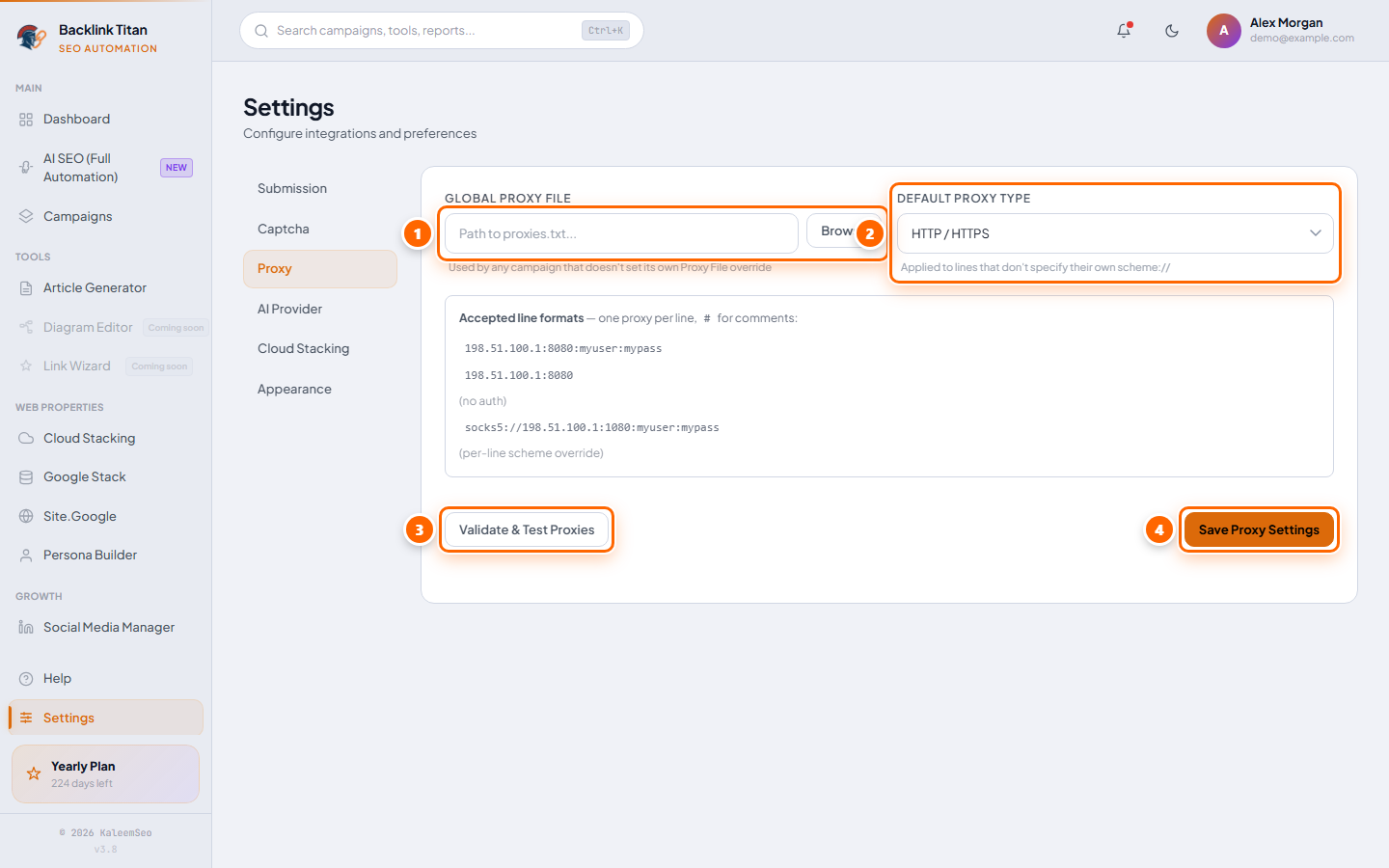Open the AI Provider settings tab
This screenshot has width=1389, height=868.
320,310
